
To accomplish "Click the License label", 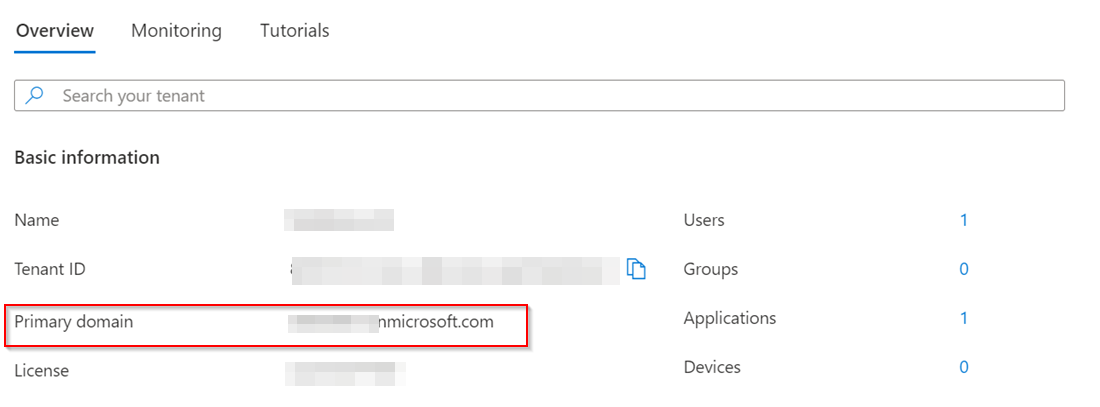I will 41,371.
